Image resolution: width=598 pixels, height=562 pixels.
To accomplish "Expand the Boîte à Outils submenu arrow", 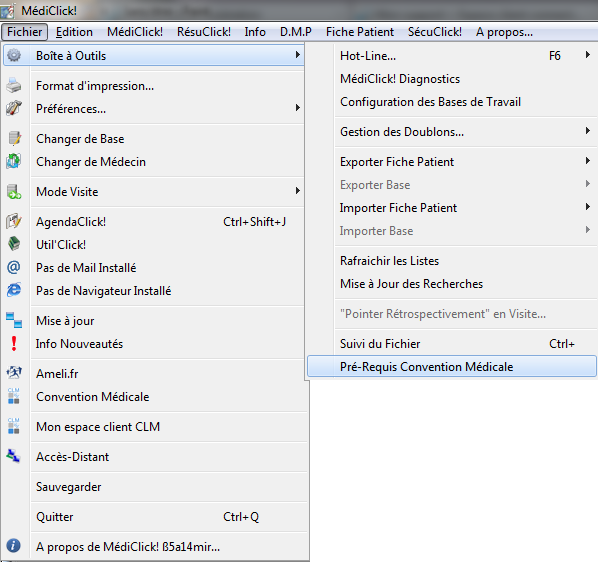I will [x=298, y=55].
